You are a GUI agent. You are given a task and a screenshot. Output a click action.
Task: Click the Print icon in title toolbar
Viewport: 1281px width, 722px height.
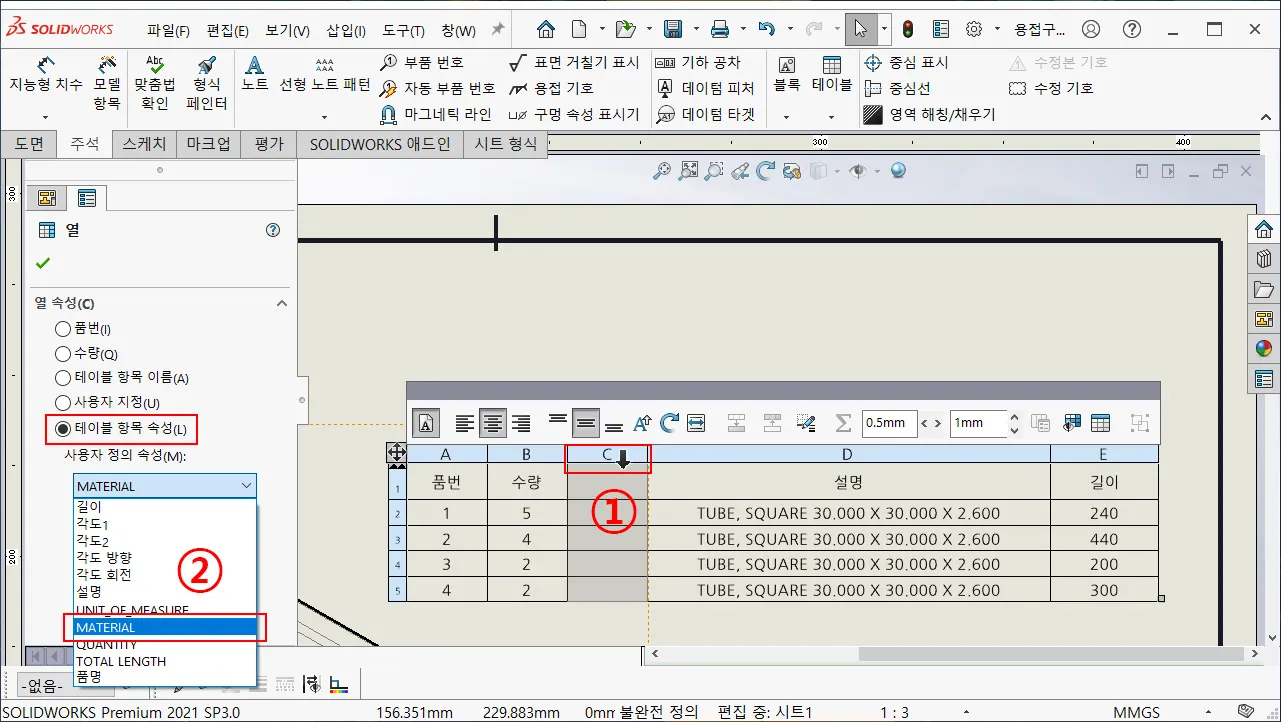(720, 29)
